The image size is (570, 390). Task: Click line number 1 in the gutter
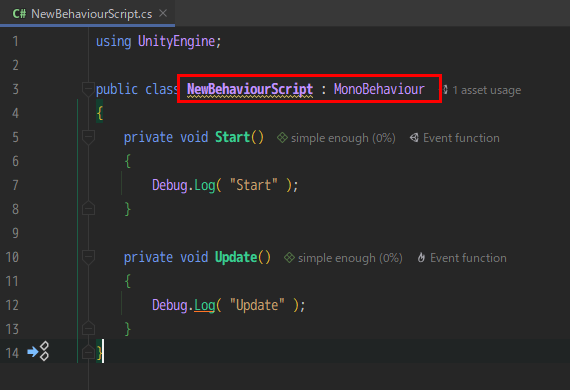[x=15, y=41]
